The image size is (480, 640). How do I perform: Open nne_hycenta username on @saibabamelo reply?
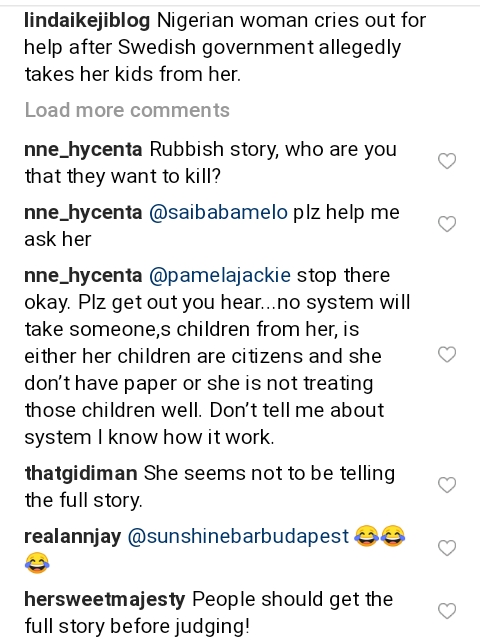[x=83, y=213]
